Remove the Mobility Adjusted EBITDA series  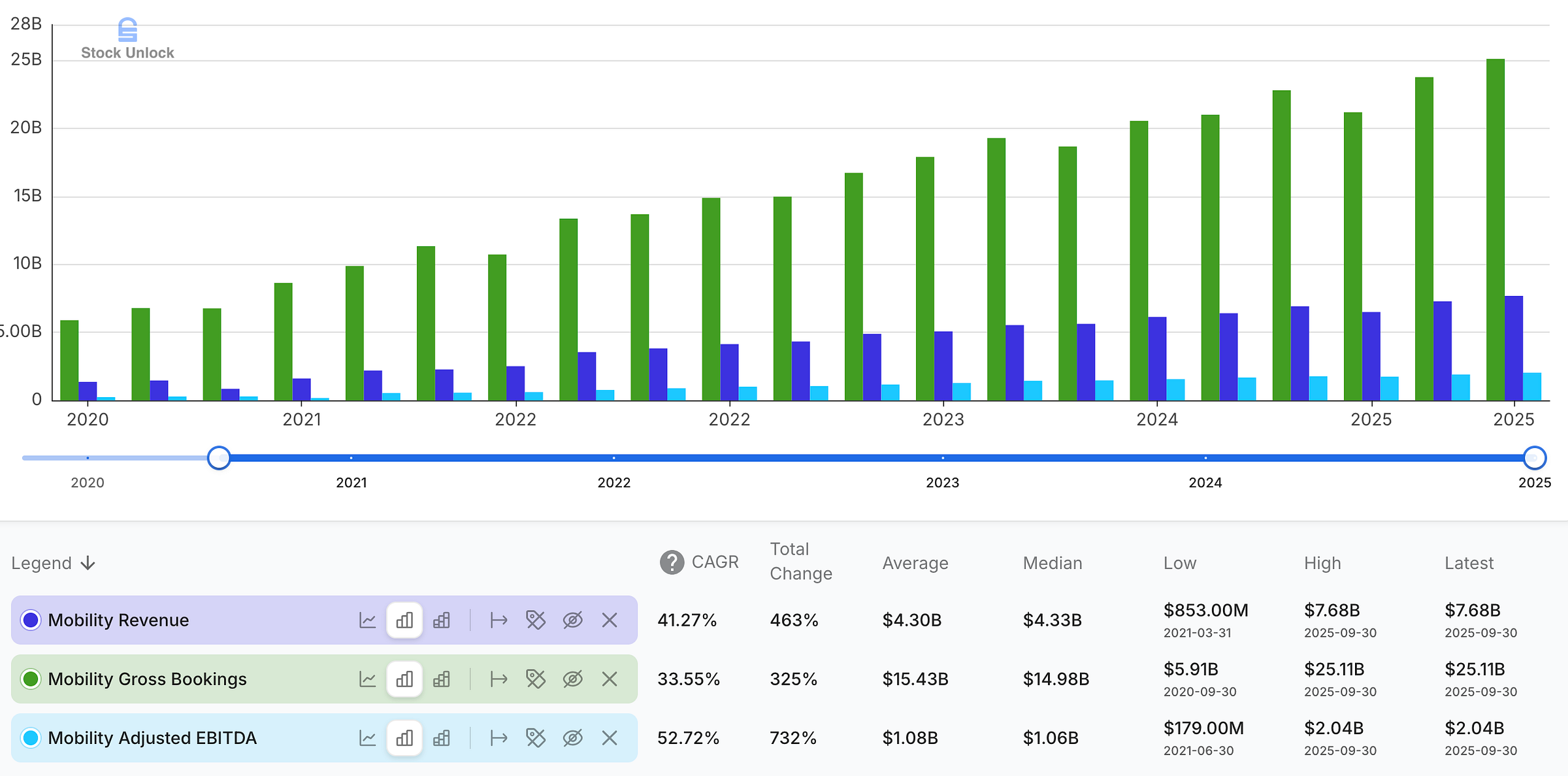[x=610, y=737]
